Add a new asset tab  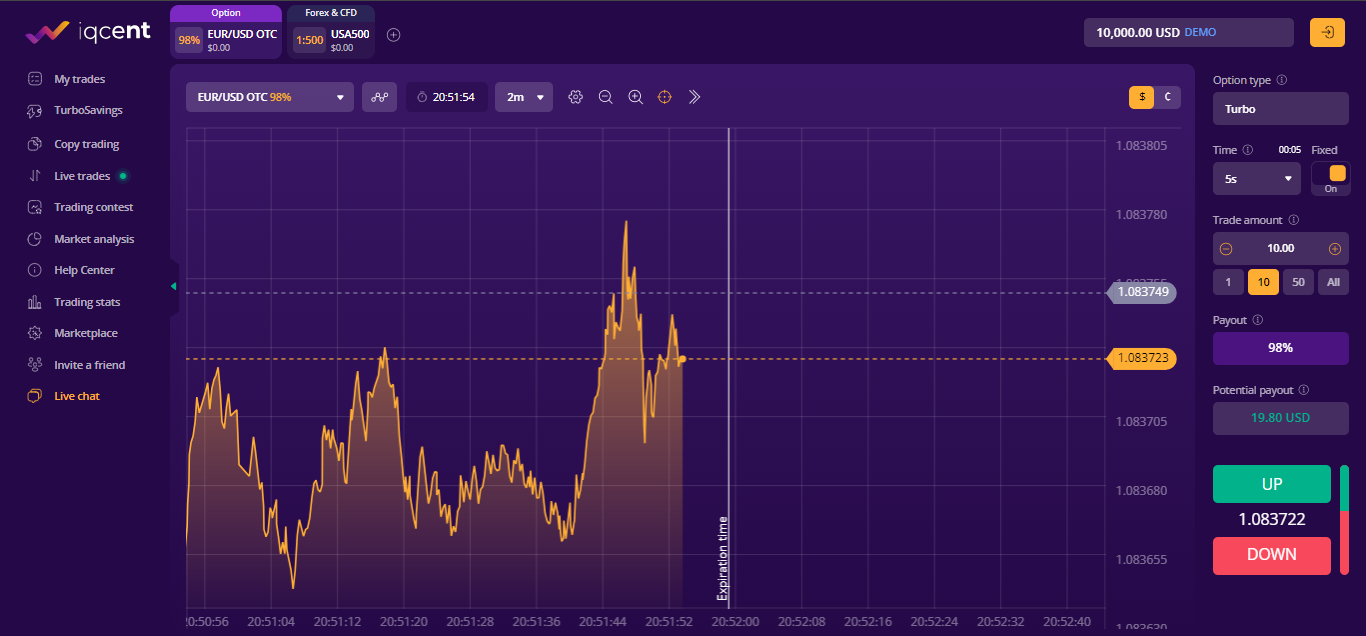394,35
